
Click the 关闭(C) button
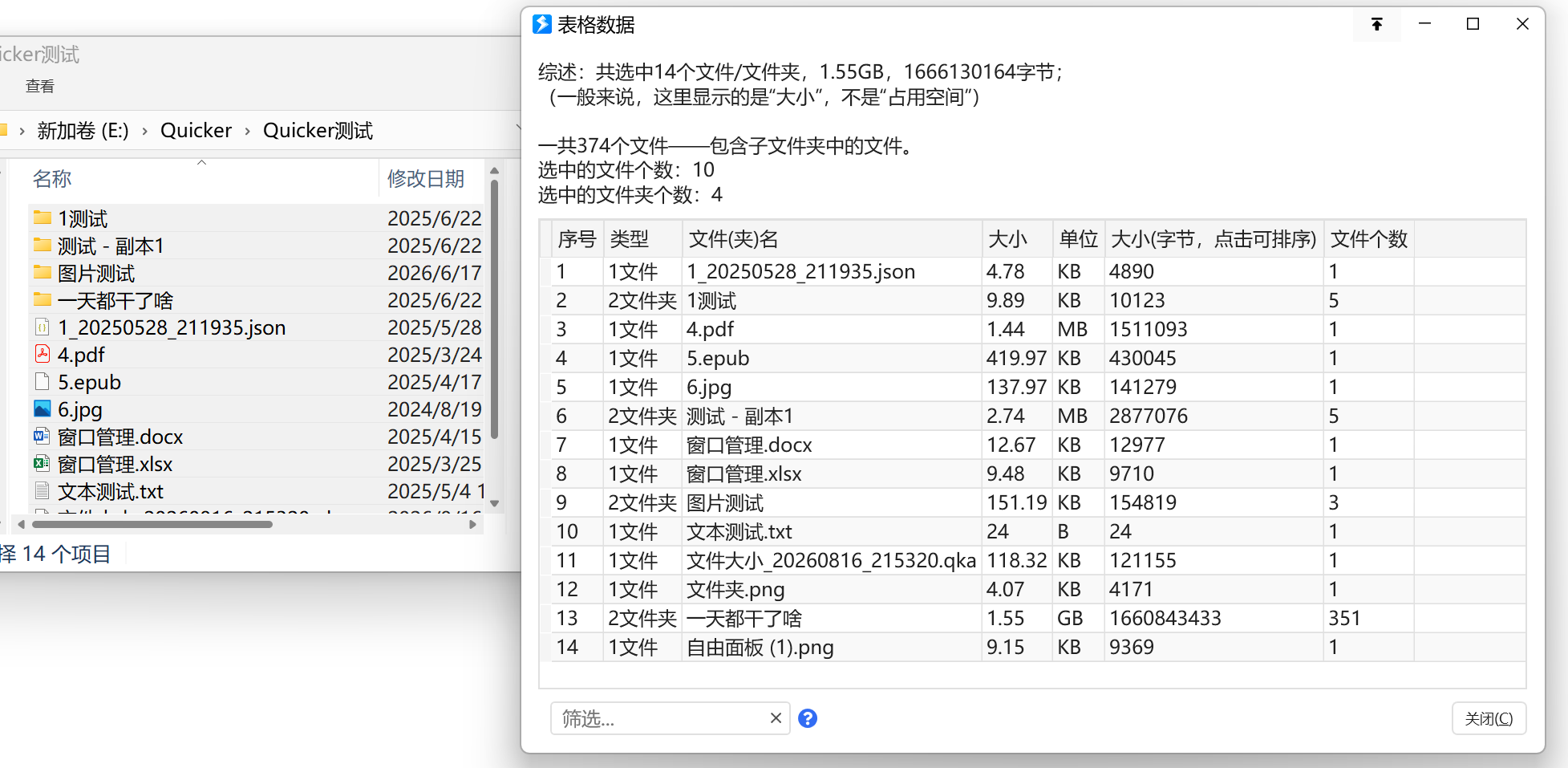(x=1489, y=718)
